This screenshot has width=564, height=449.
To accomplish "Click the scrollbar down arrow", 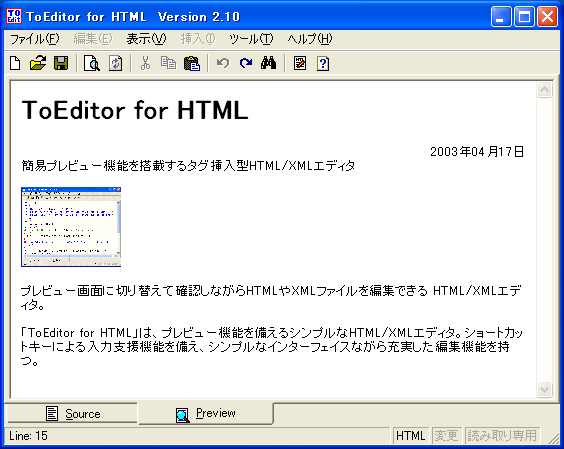I will coord(544,389).
